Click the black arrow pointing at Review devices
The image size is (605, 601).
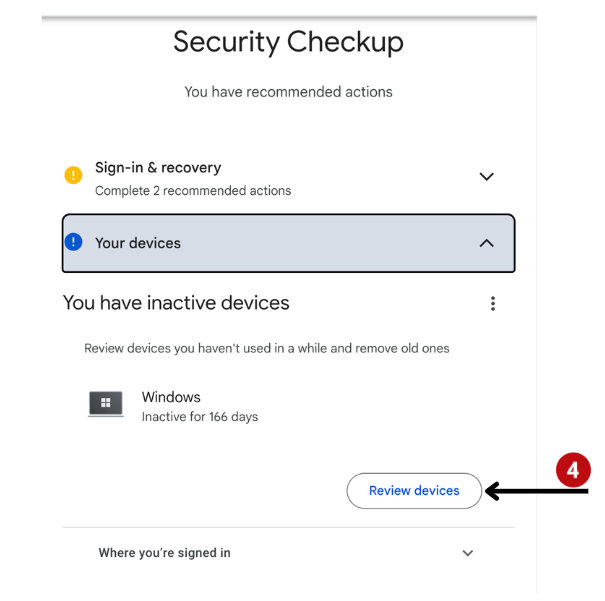click(x=536, y=491)
